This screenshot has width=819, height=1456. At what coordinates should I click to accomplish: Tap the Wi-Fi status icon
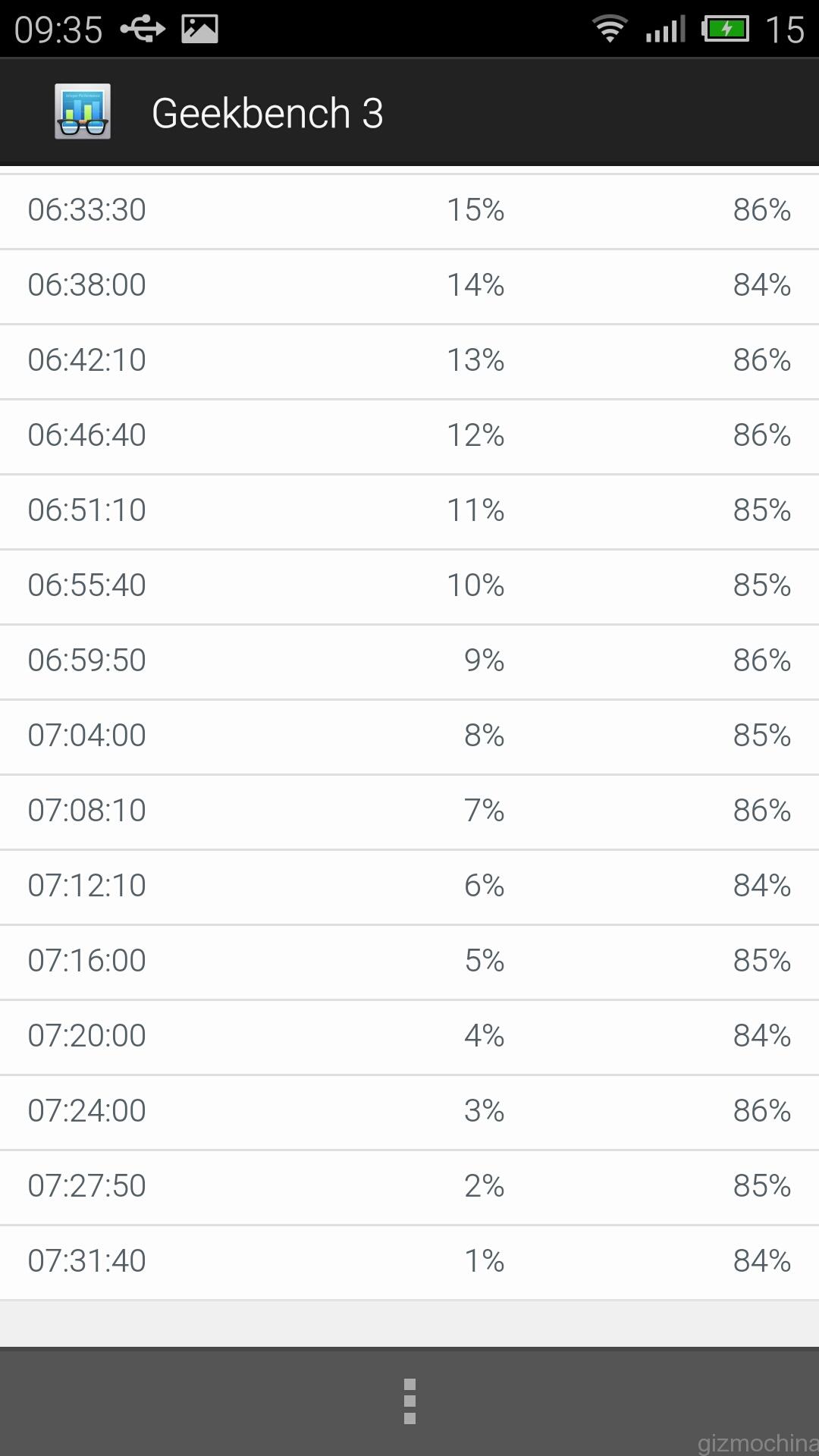coord(610,29)
